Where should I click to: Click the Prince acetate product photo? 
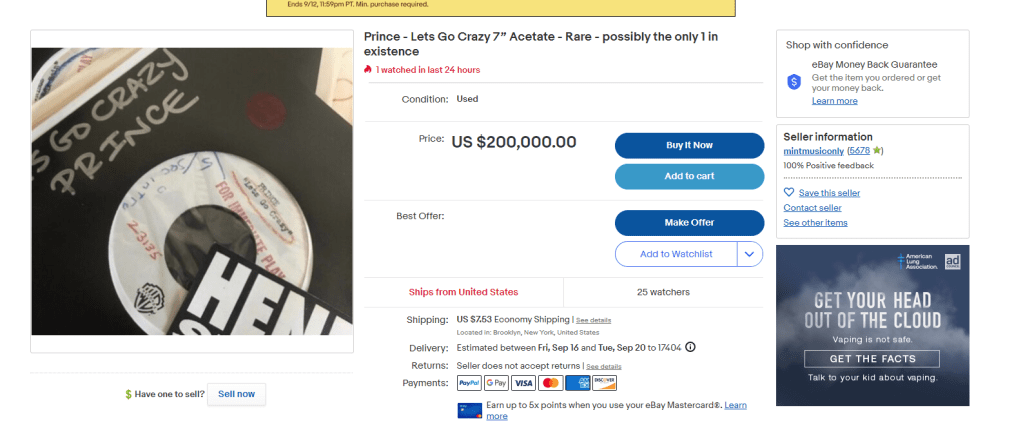coord(192,191)
